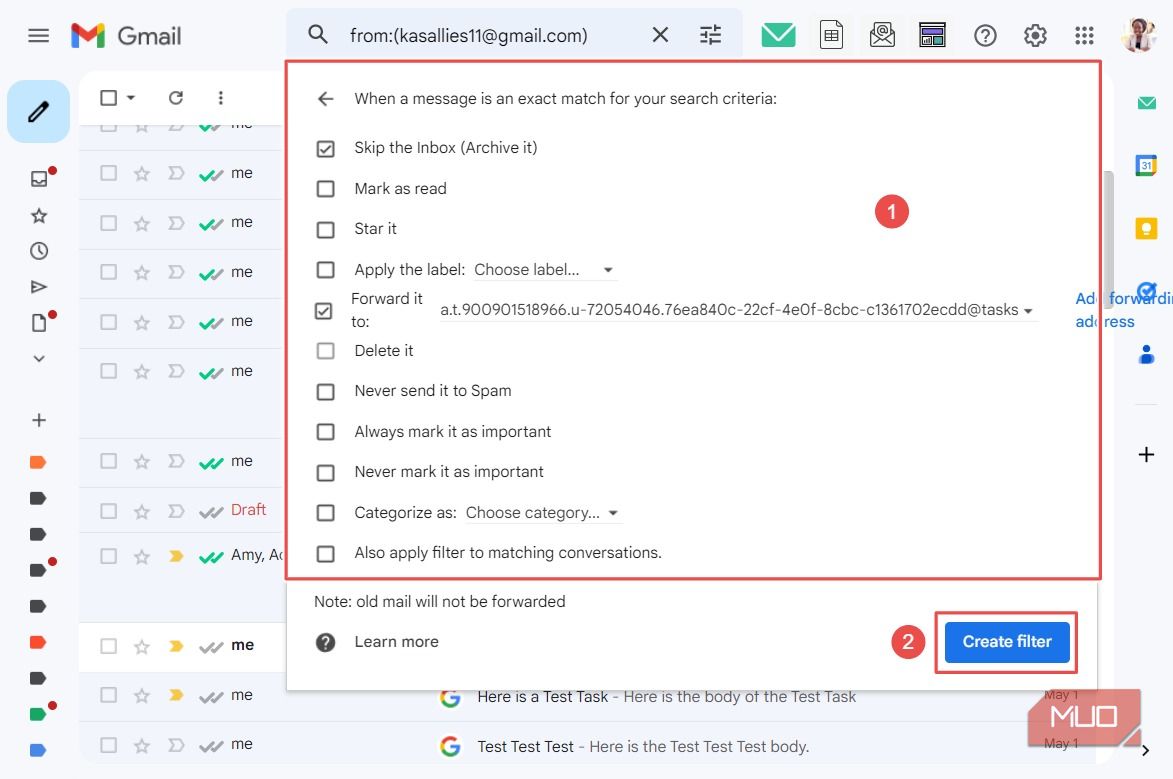The image size is (1173, 779).
Task: Open the Support help question mark icon
Action: pos(985,35)
